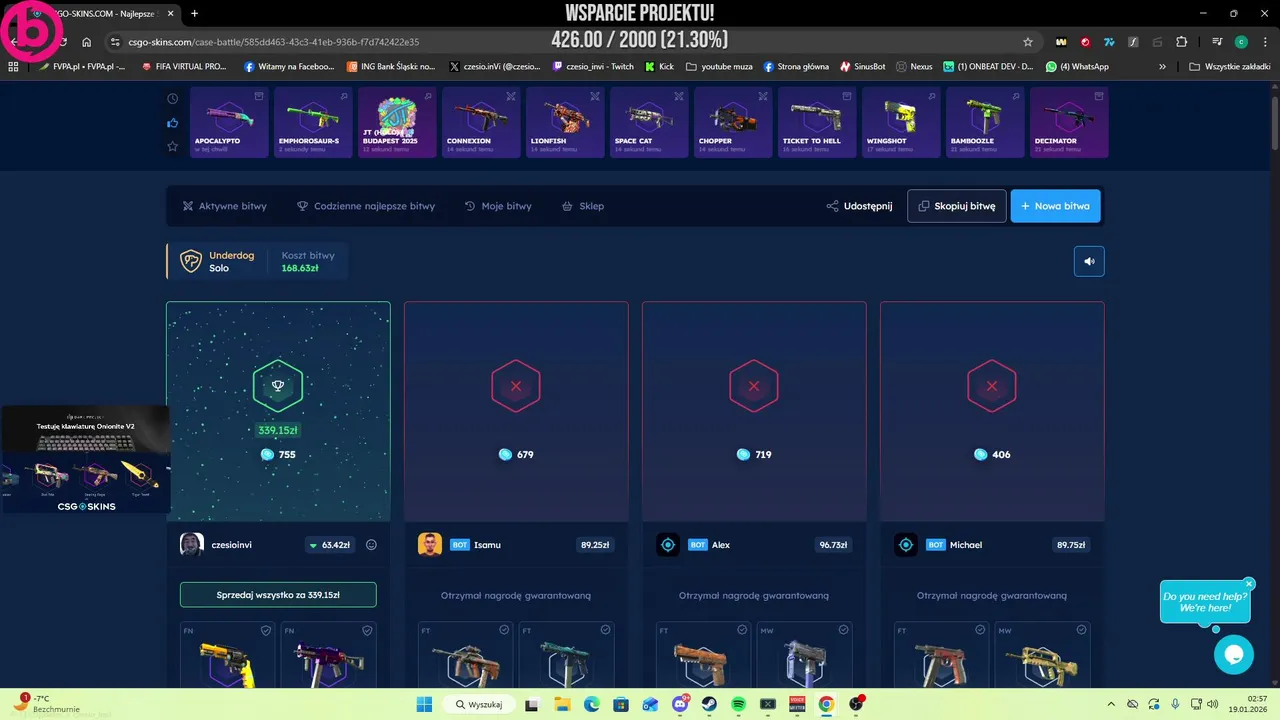
Task: Click the Wyszukaj taskbar search box
Action: (x=478, y=704)
